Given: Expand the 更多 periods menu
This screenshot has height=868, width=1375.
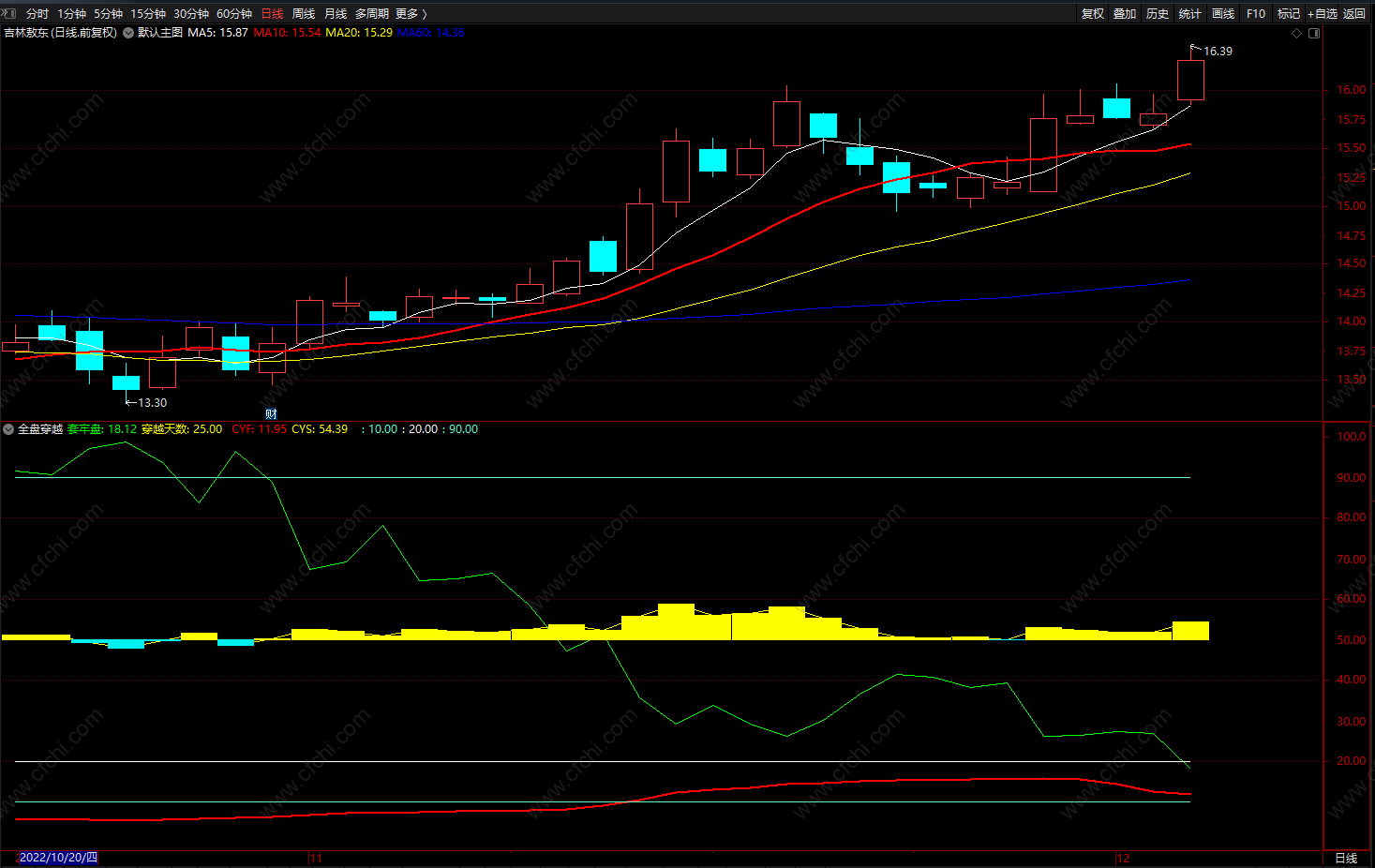Looking at the screenshot, I should [x=411, y=14].
